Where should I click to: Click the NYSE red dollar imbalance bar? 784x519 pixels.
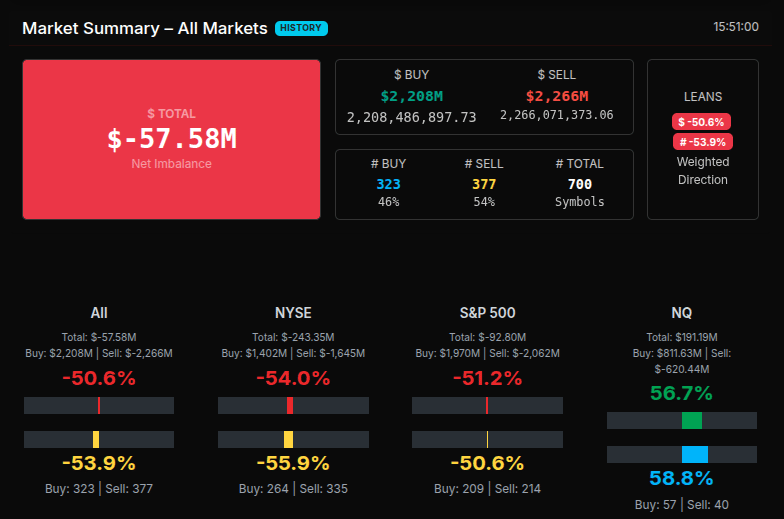click(290, 405)
